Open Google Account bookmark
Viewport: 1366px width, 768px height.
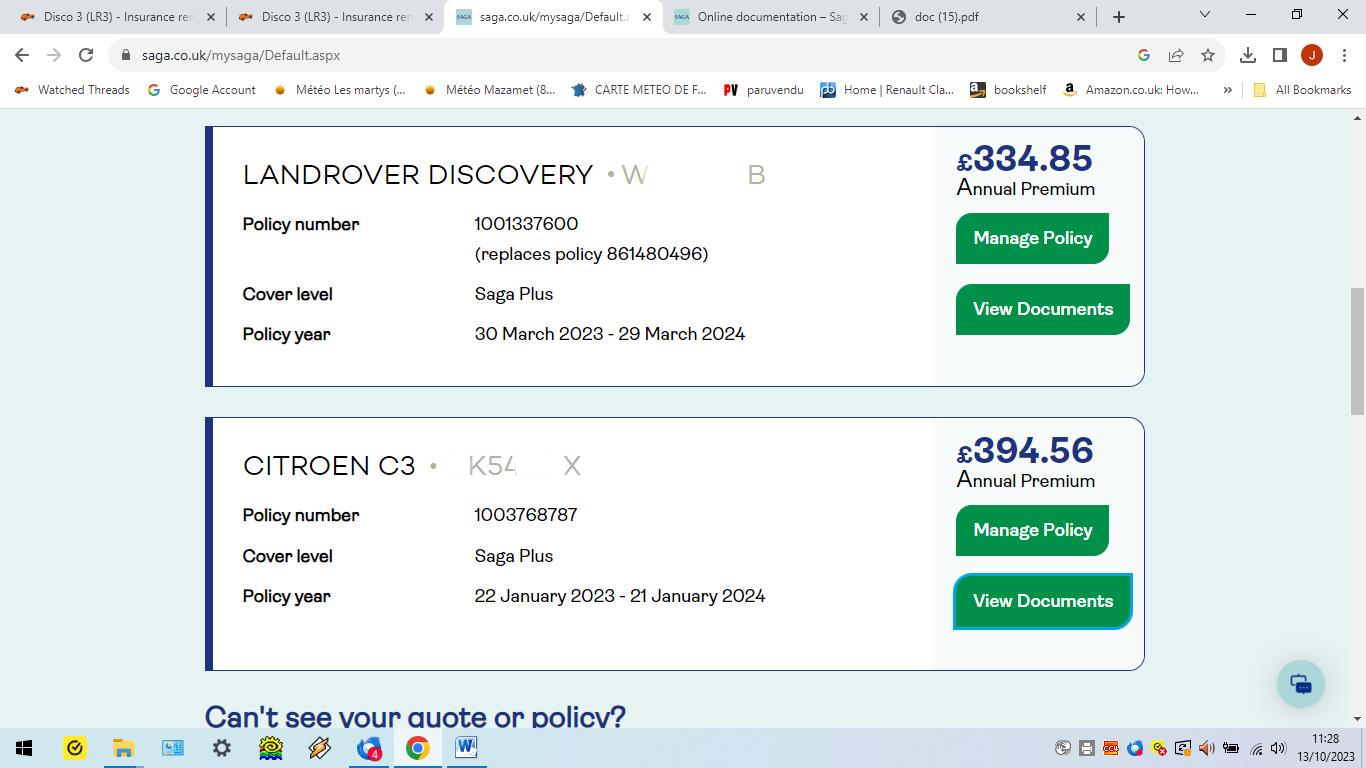point(201,89)
